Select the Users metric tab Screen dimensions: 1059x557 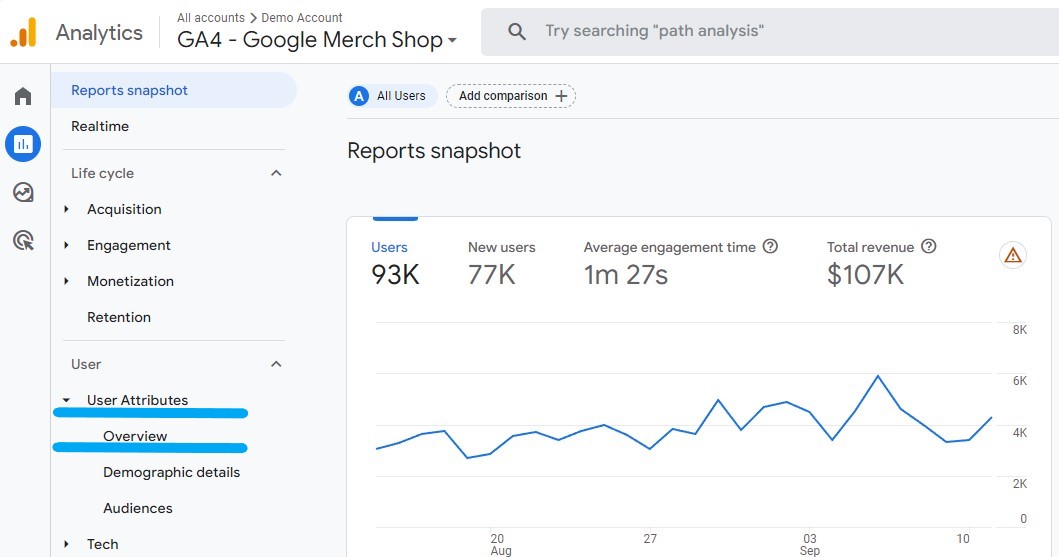(395, 263)
